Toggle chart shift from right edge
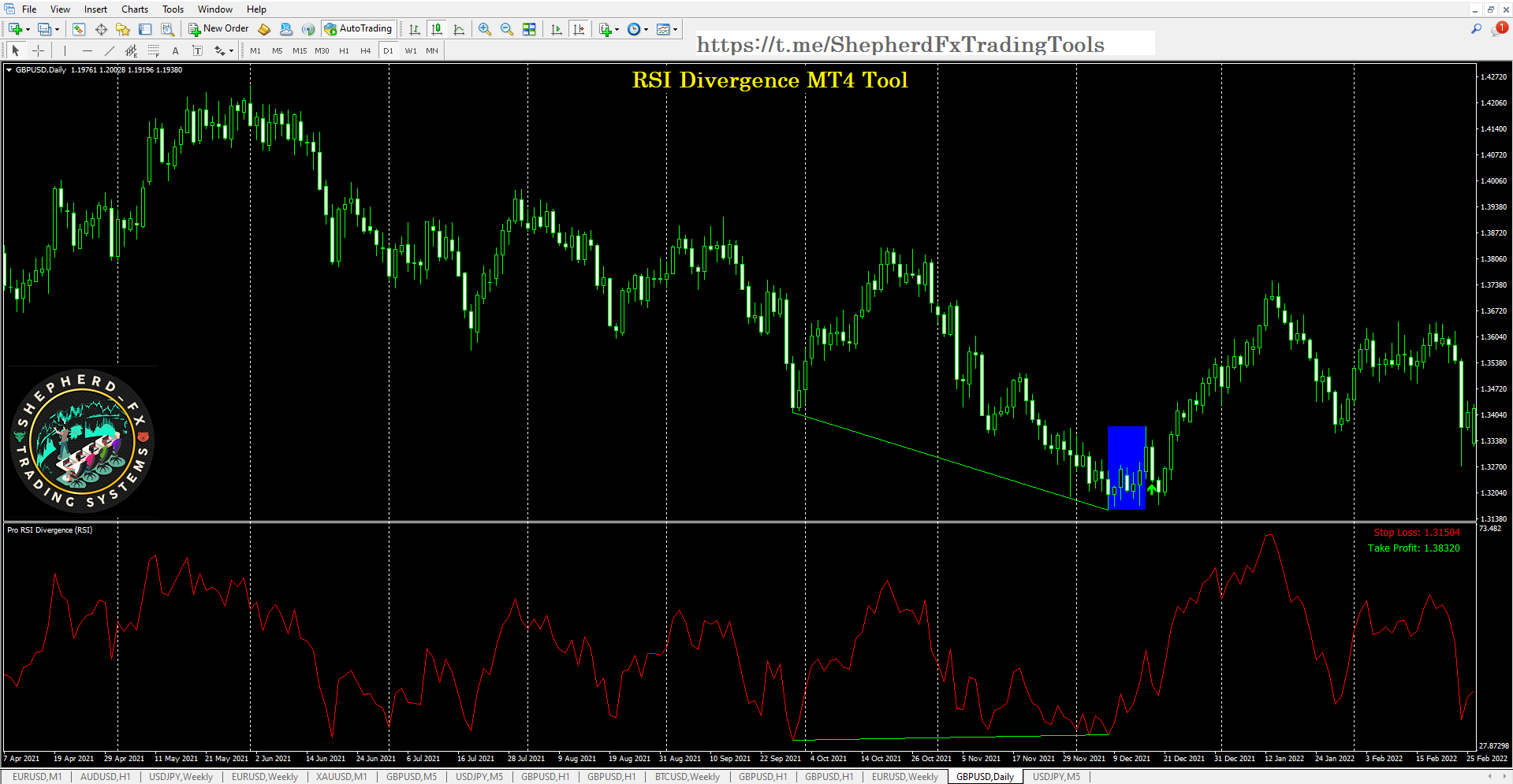 pyautogui.click(x=579, y=29)
